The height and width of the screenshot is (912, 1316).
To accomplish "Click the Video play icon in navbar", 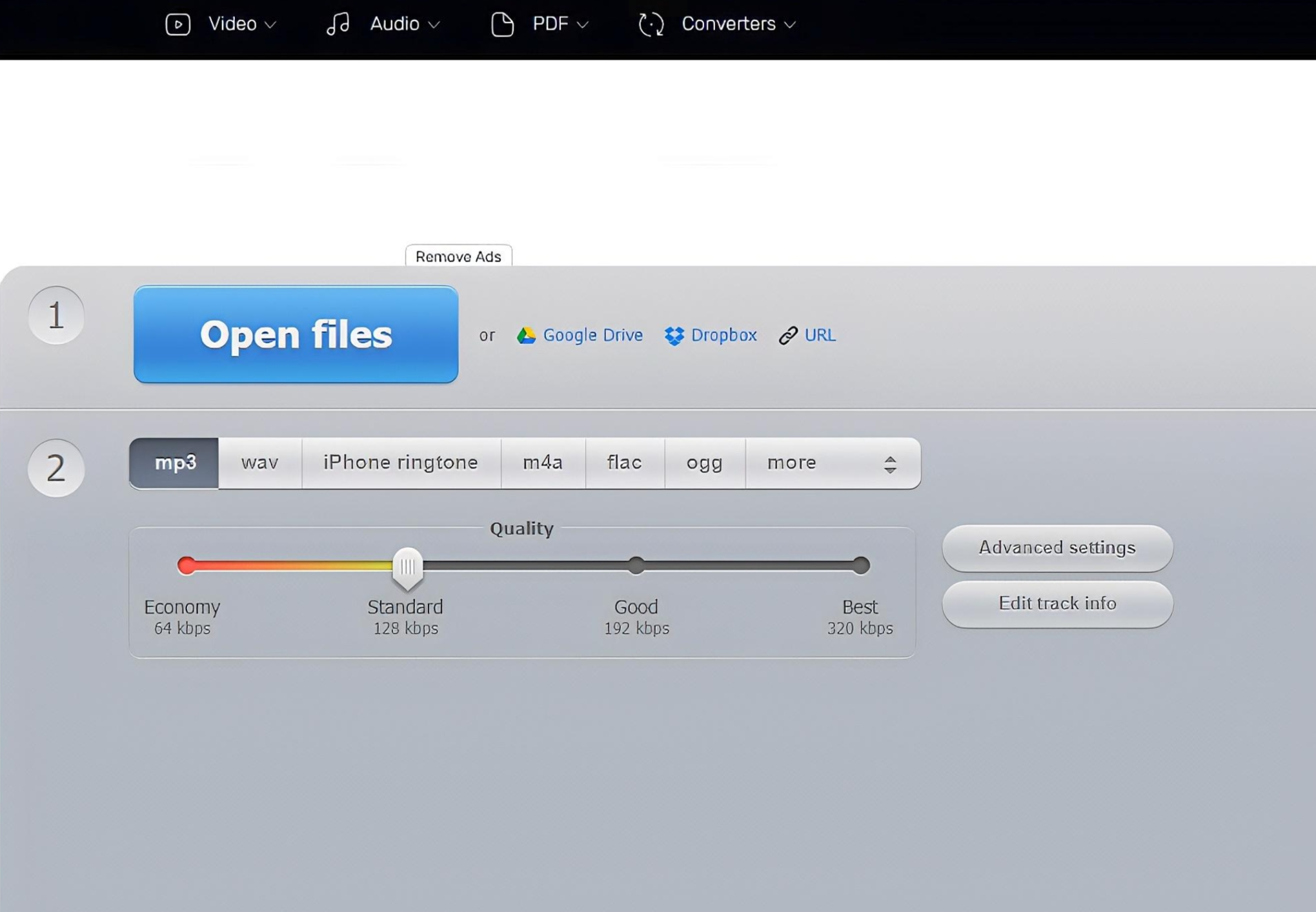I will (x=177, y=25).
